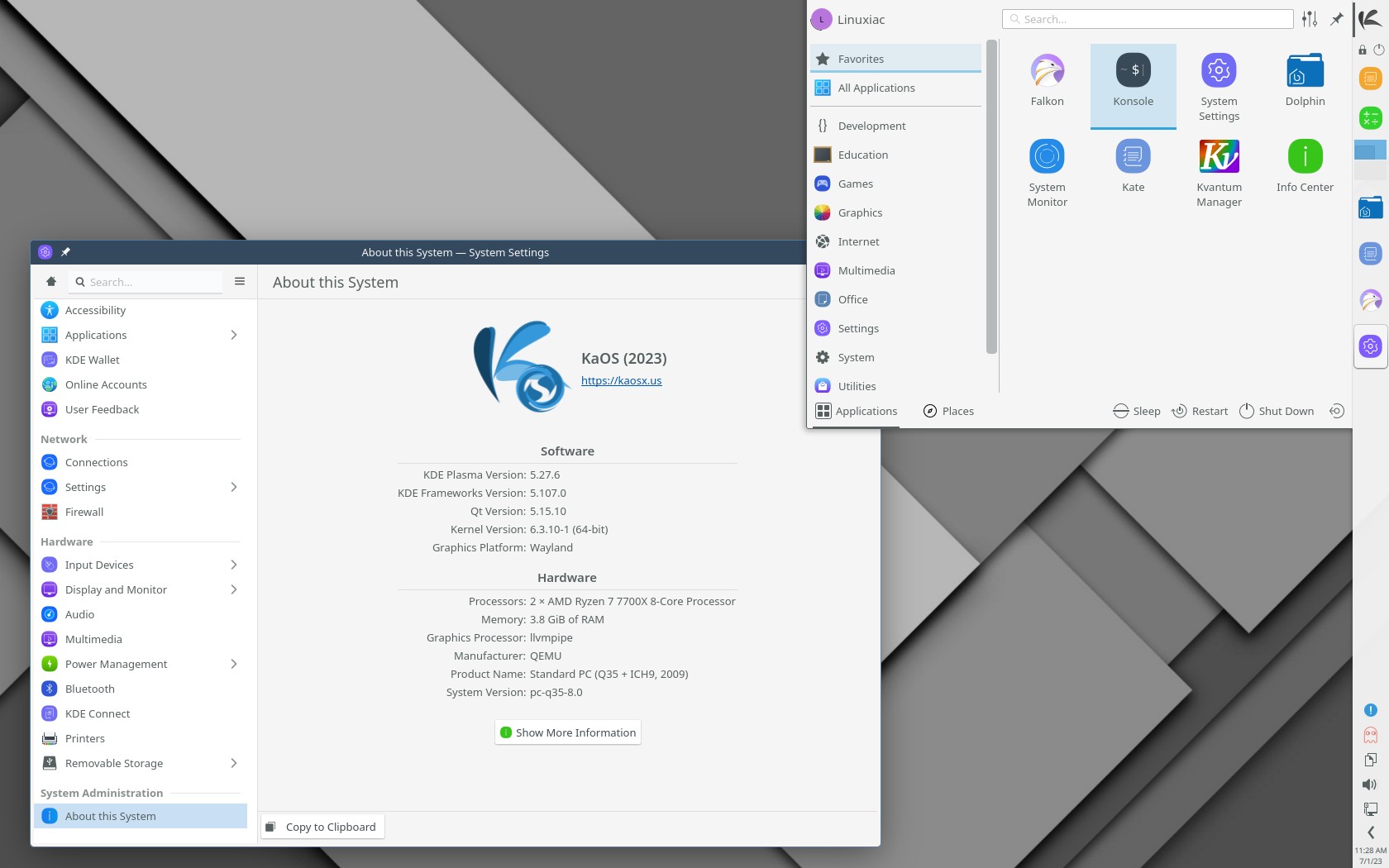The width and height of the screenshot is (1389, 868).
Task: Open Firewall settings item
Action: click(141, 512)
